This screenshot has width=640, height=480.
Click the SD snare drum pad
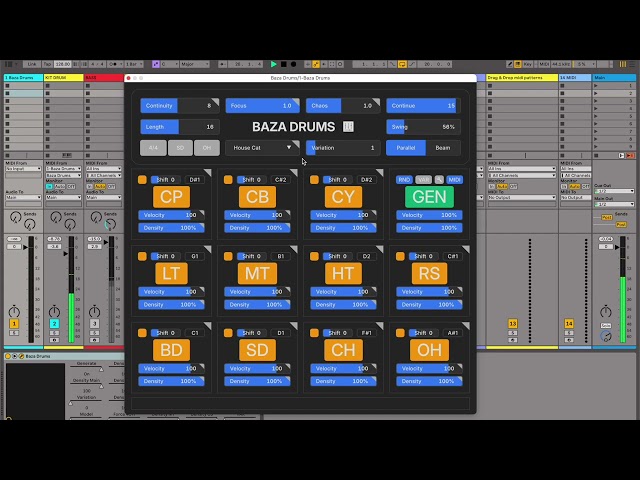257,350
